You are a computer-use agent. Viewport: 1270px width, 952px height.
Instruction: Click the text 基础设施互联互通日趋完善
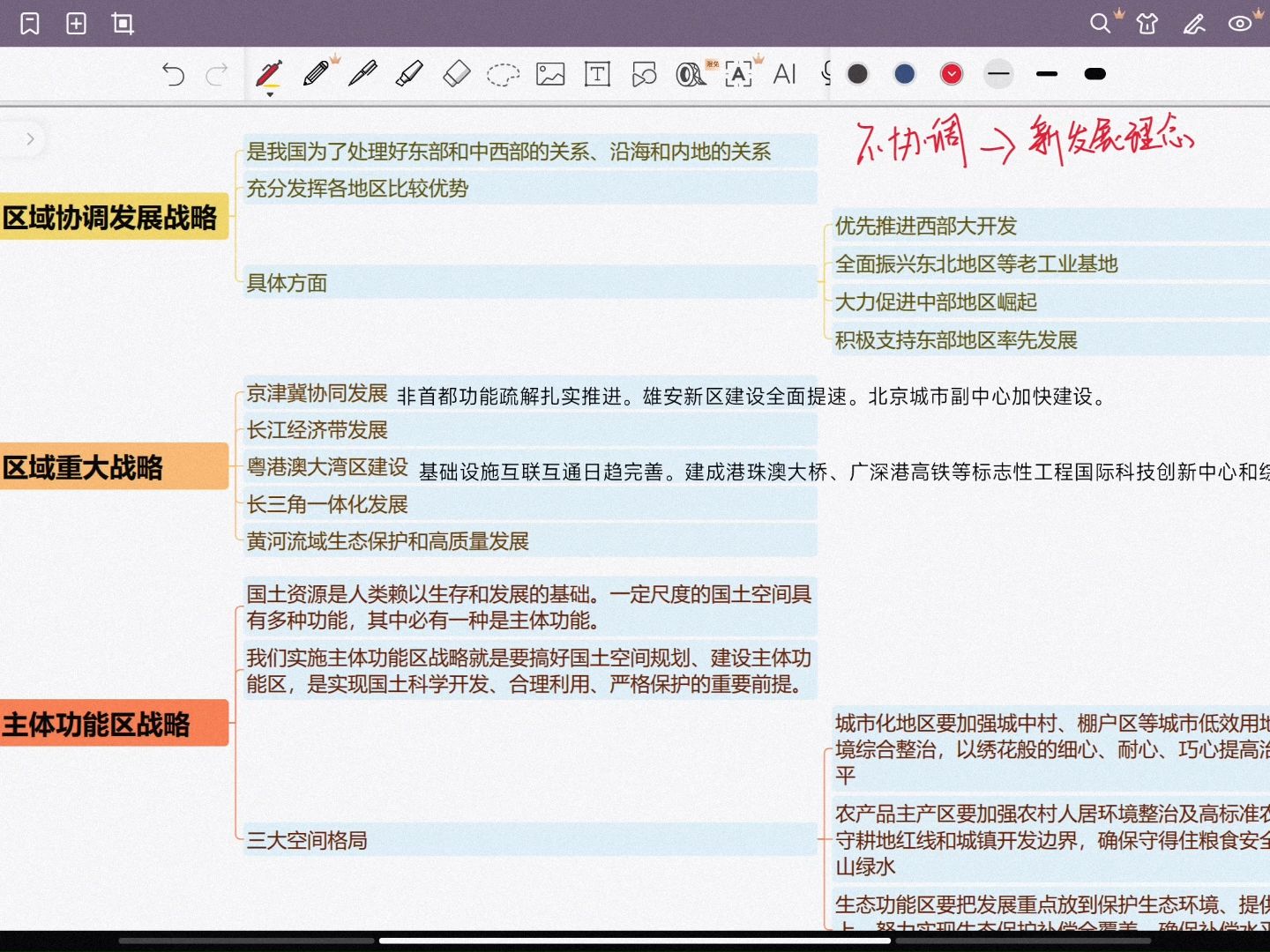[541, 472]
